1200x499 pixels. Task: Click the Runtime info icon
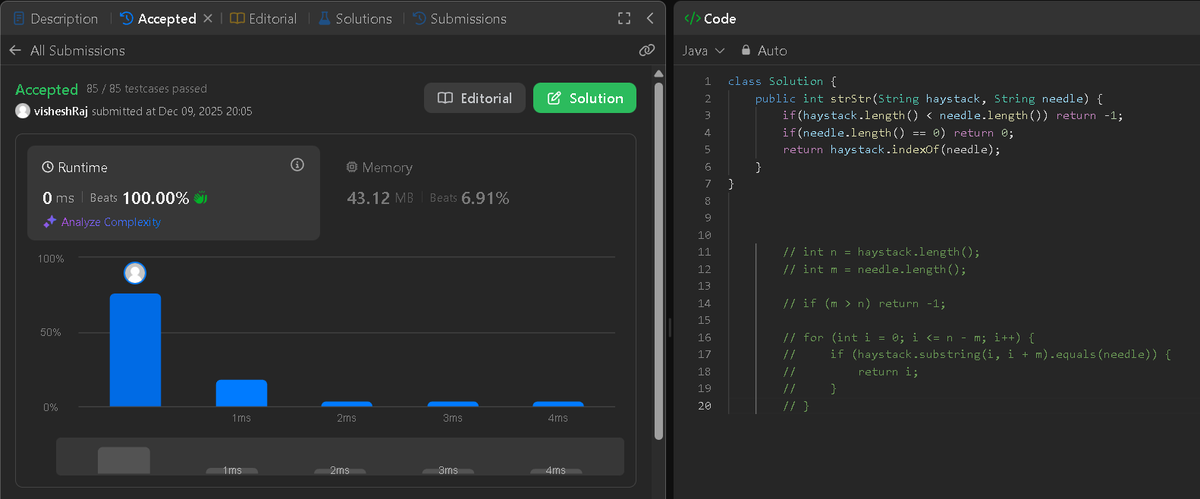click(297, 165)
